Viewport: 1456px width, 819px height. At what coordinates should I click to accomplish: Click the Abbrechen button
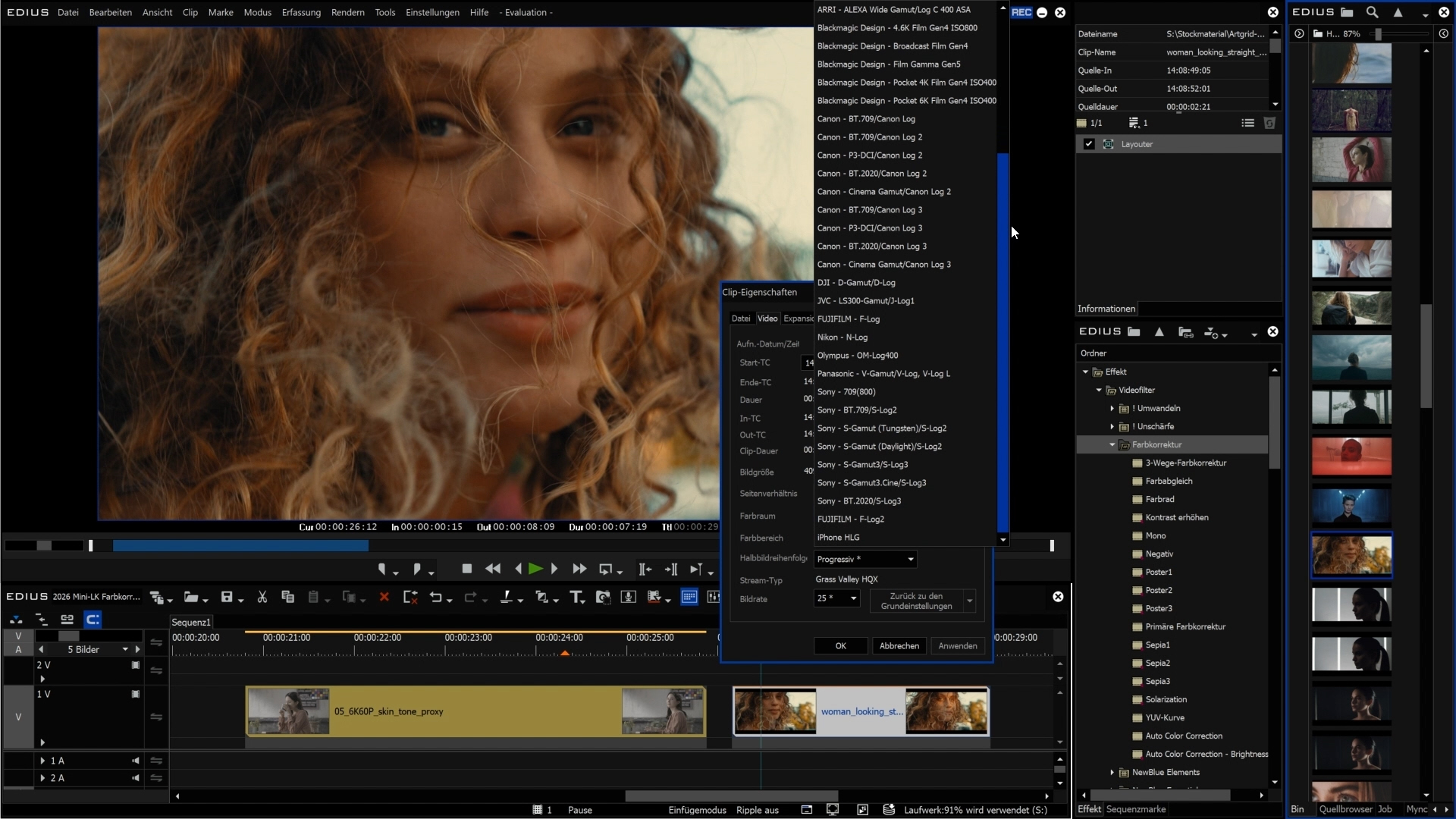point(899,645)
